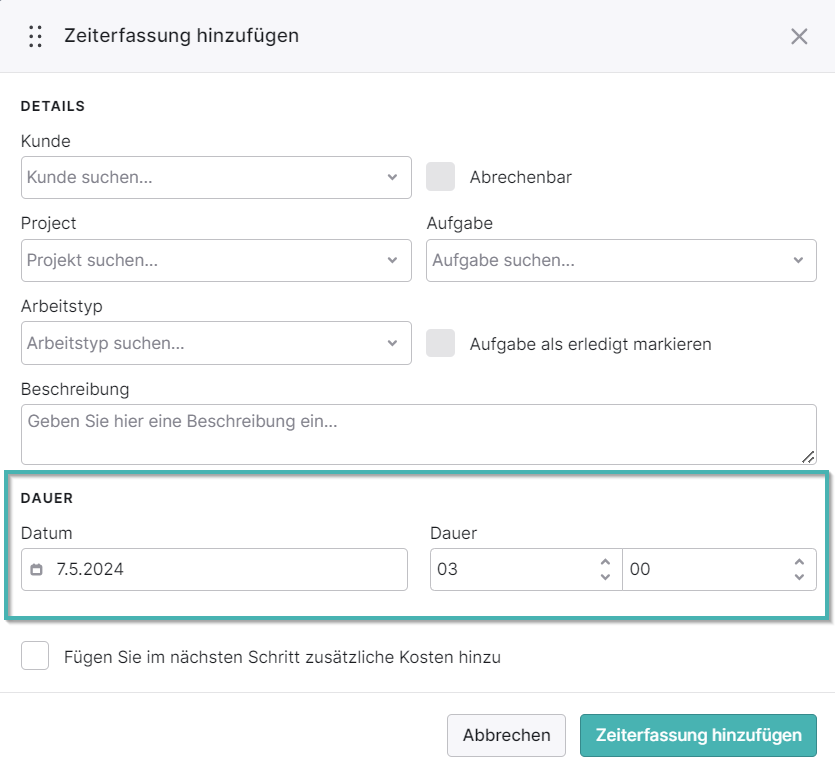Enable the Abrechenbar checkbox
Image resolution: width=835 pixels, height=775 pixels.
tap(440, 177)
